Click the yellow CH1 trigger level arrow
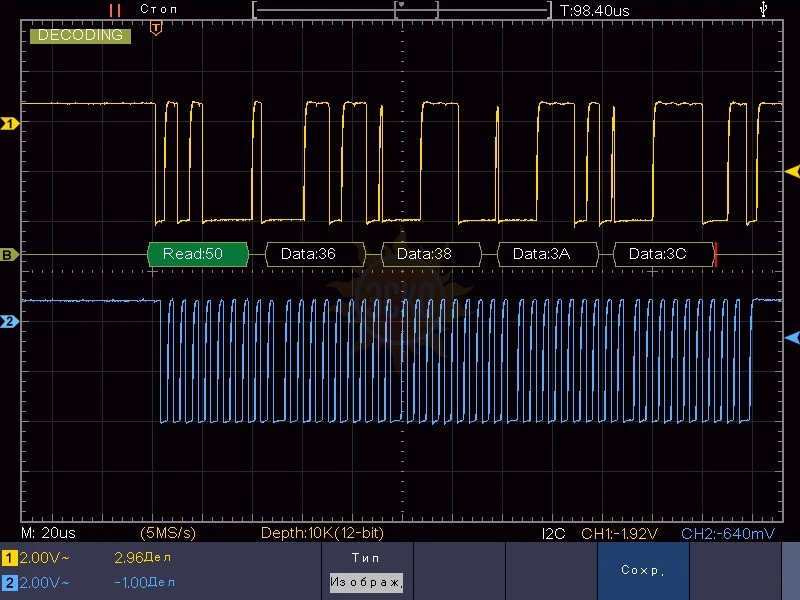The image size is (800, 600). [x=792, y=171]
